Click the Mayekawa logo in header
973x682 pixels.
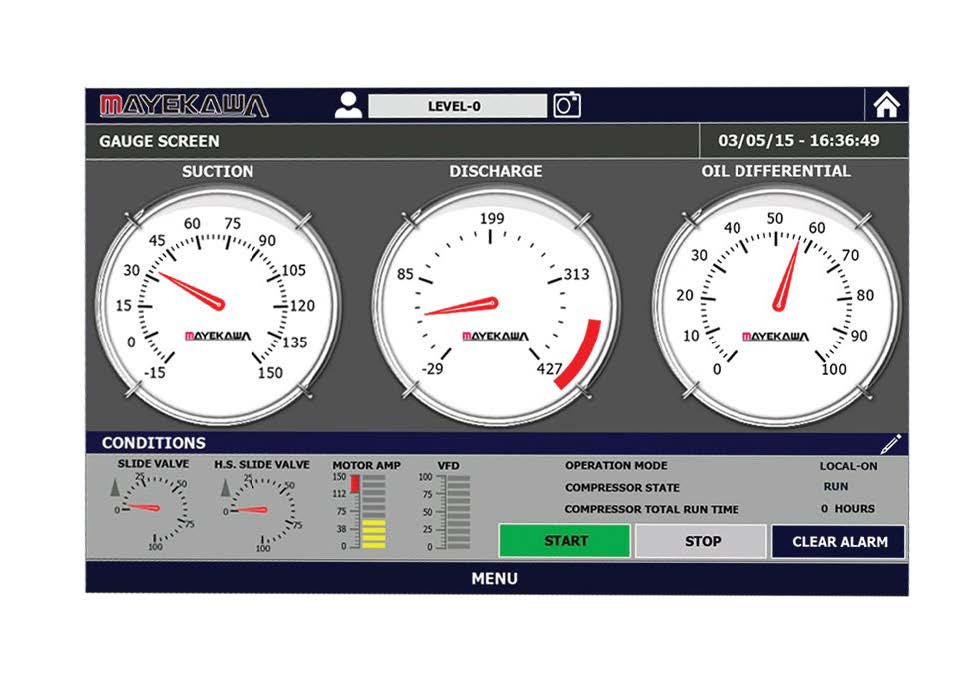tap(184, 105)
